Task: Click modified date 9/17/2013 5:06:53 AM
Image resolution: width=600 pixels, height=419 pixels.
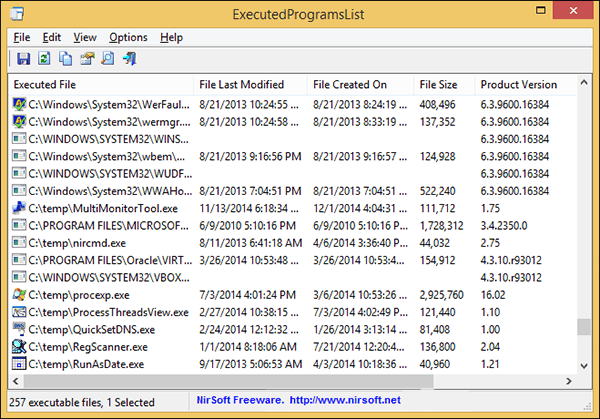Action: pos(251,364)
